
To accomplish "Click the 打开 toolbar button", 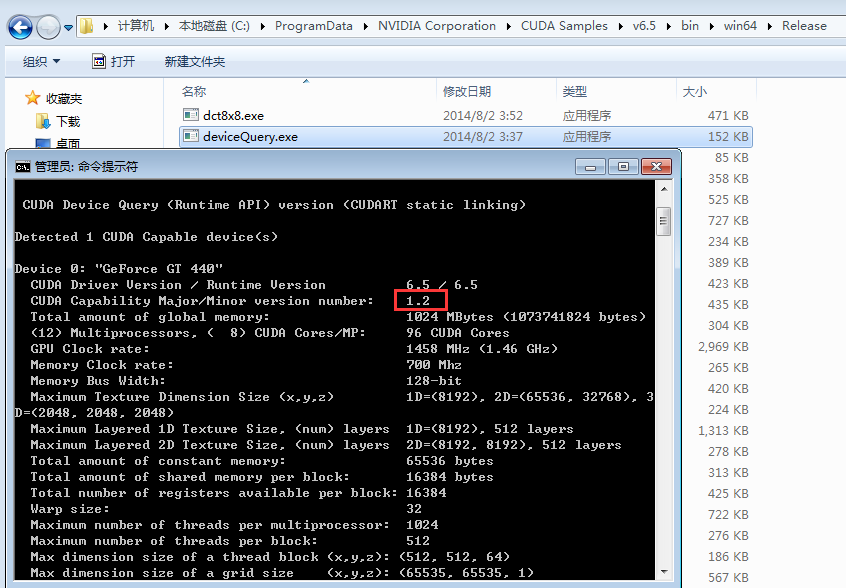I will pyautogui.click(x=113, y=61).
